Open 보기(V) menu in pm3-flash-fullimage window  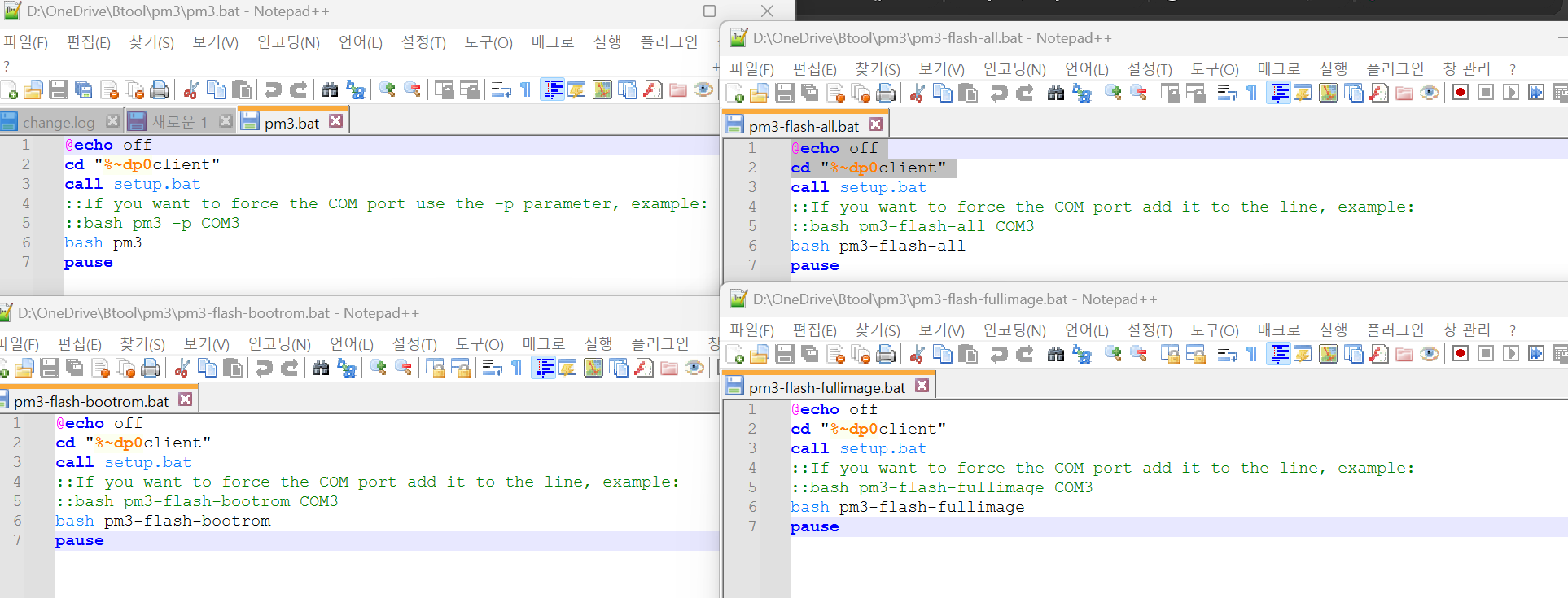(941, 330)
